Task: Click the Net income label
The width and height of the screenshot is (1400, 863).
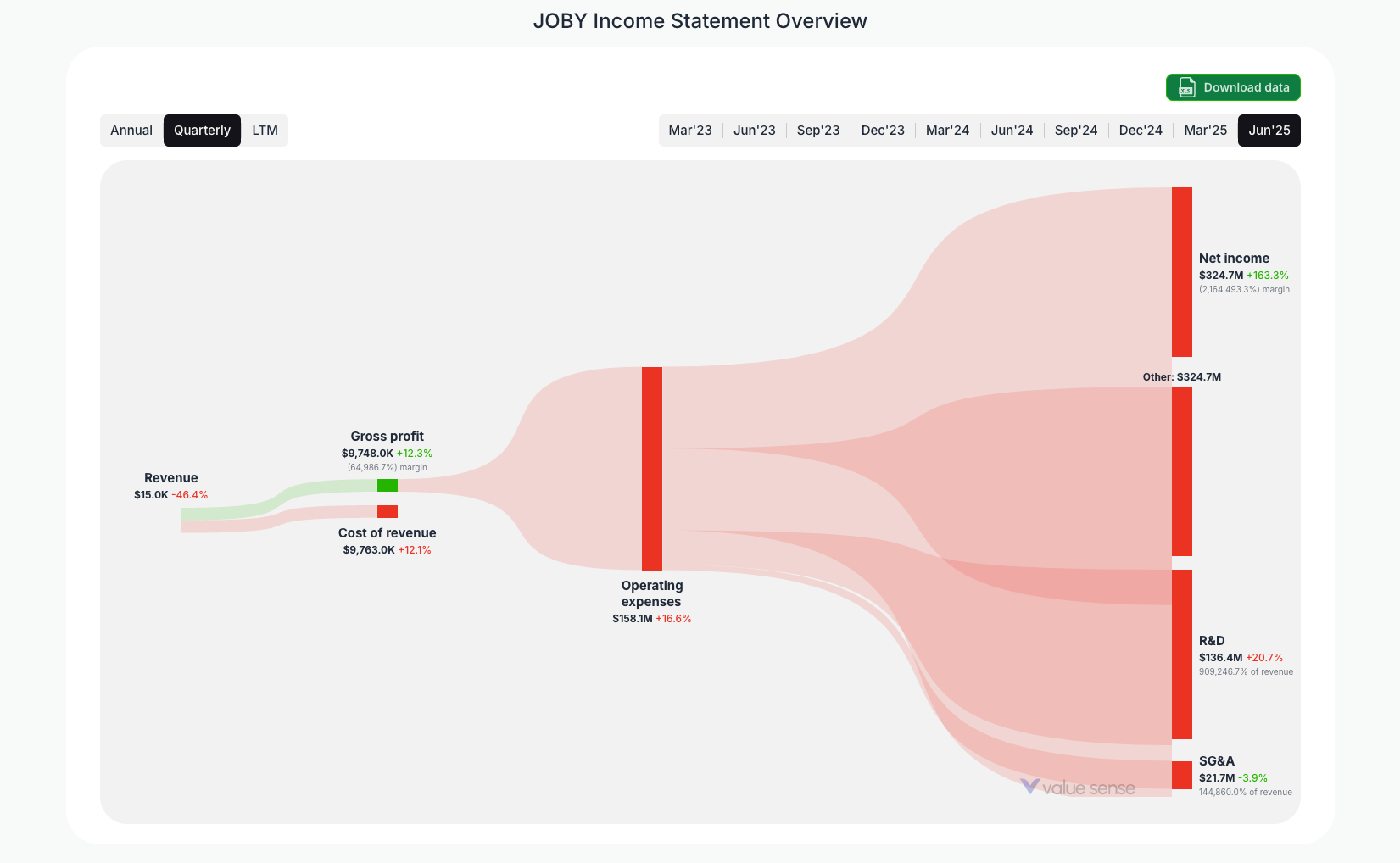Action: (x=1234, y=258)
